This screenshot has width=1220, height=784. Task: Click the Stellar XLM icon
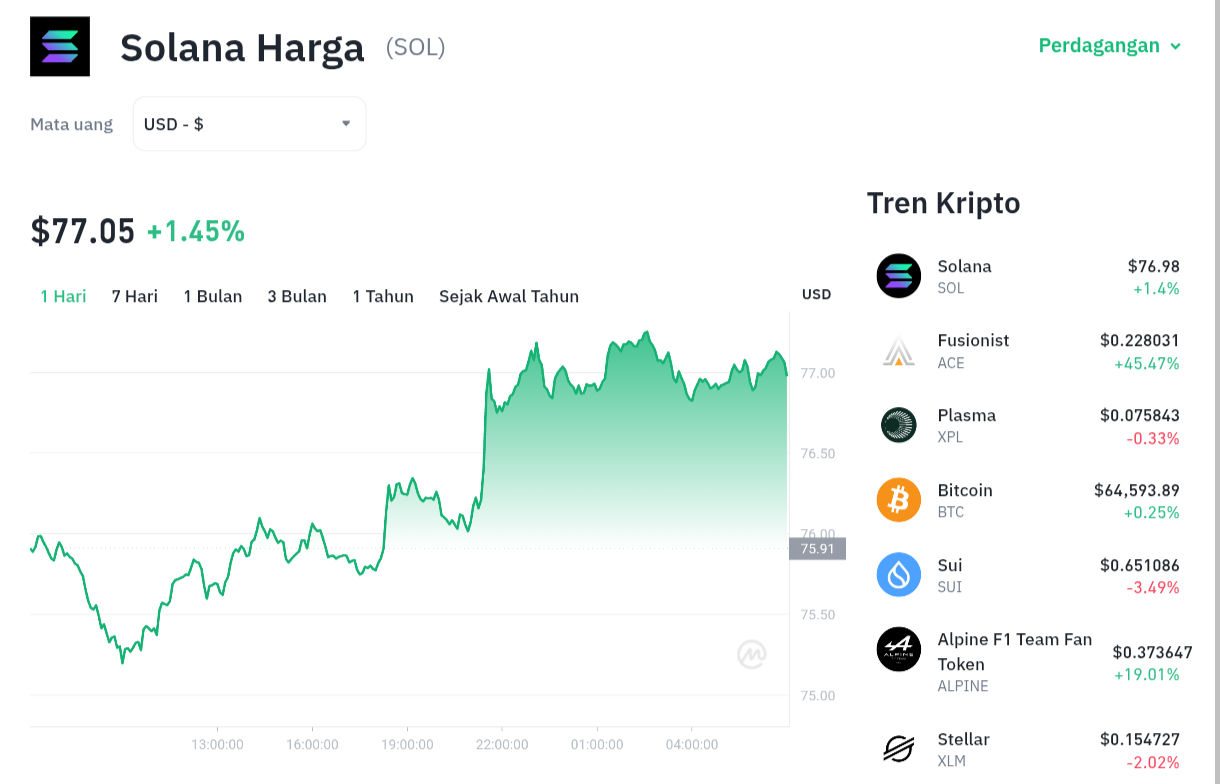(898, 749)
